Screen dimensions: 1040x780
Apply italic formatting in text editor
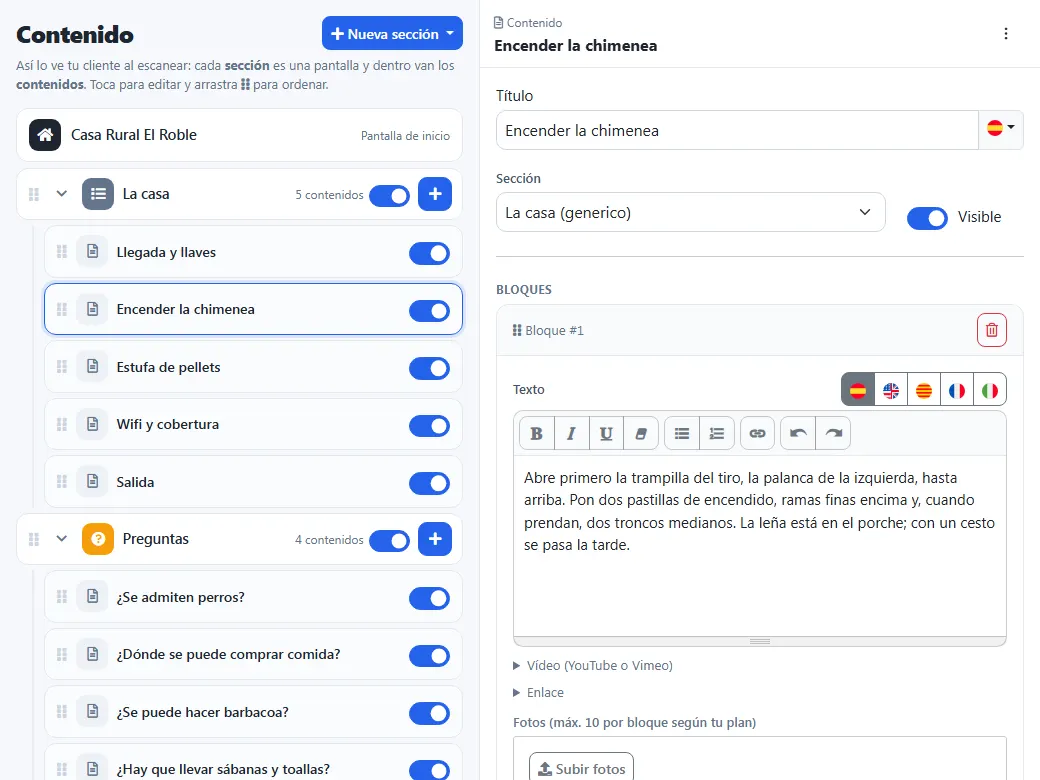[x=571, y=434]
